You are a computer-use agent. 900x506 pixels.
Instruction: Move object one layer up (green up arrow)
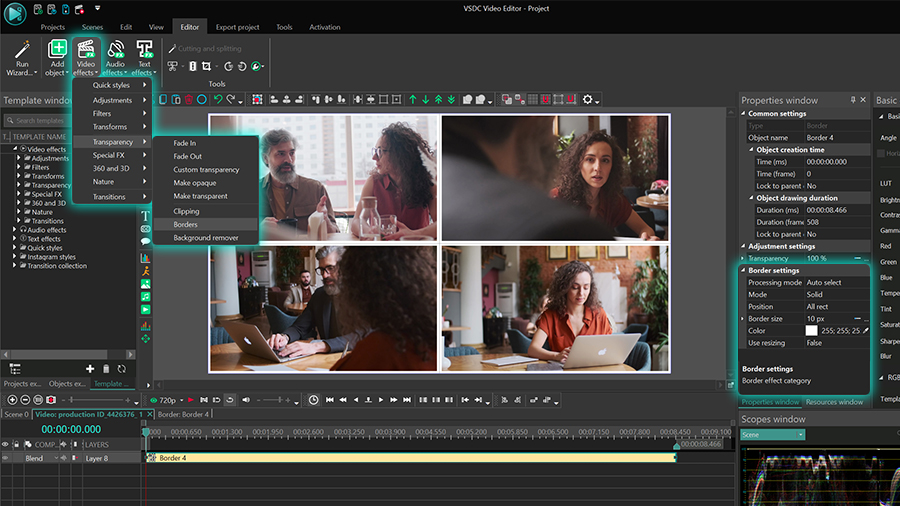[413, 99]
